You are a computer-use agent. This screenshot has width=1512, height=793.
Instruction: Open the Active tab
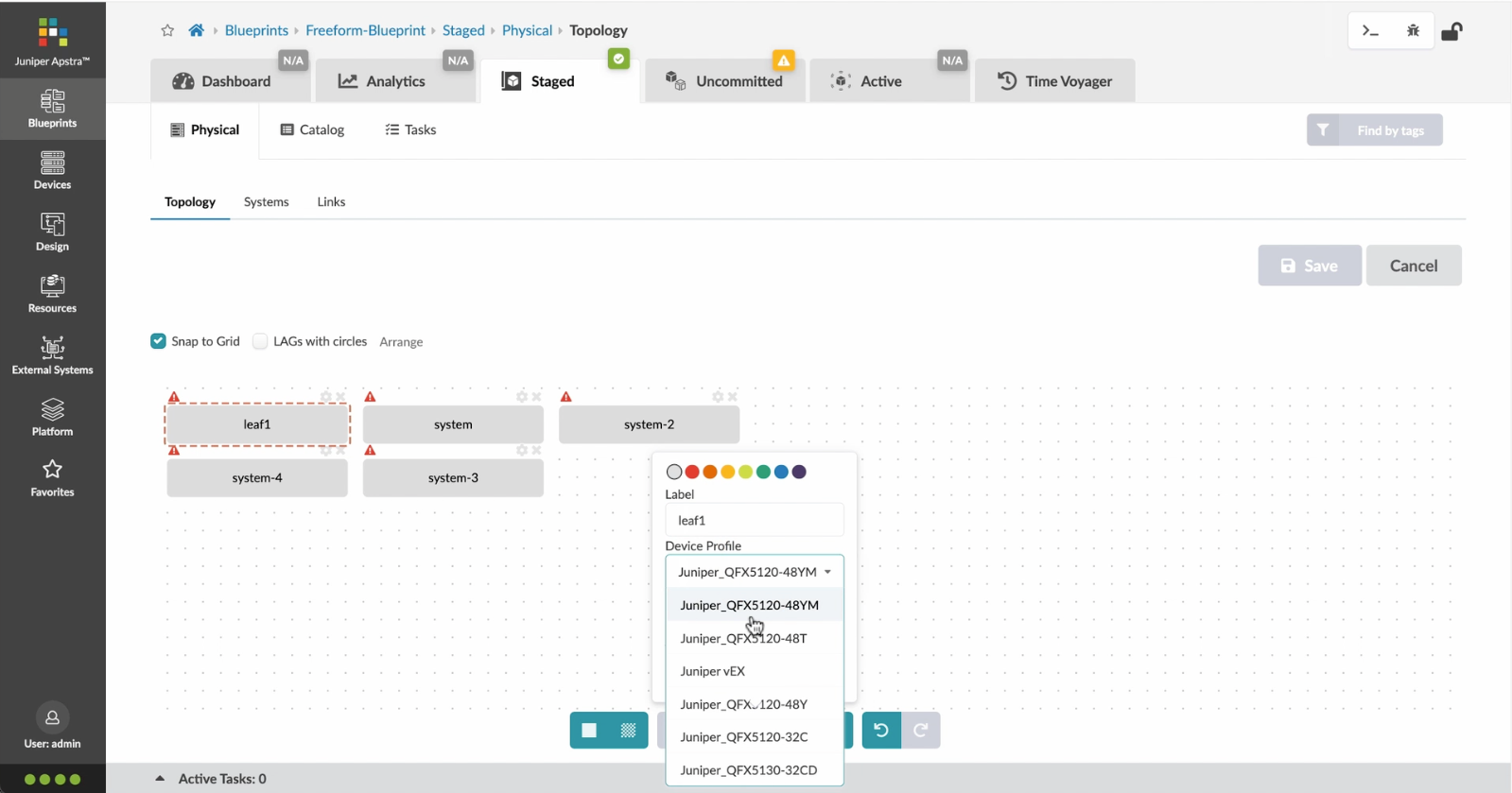[x=889, y=81]
